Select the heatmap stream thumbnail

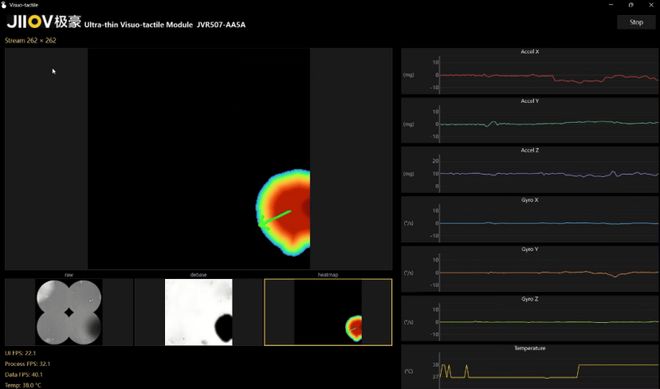[328, 312]
